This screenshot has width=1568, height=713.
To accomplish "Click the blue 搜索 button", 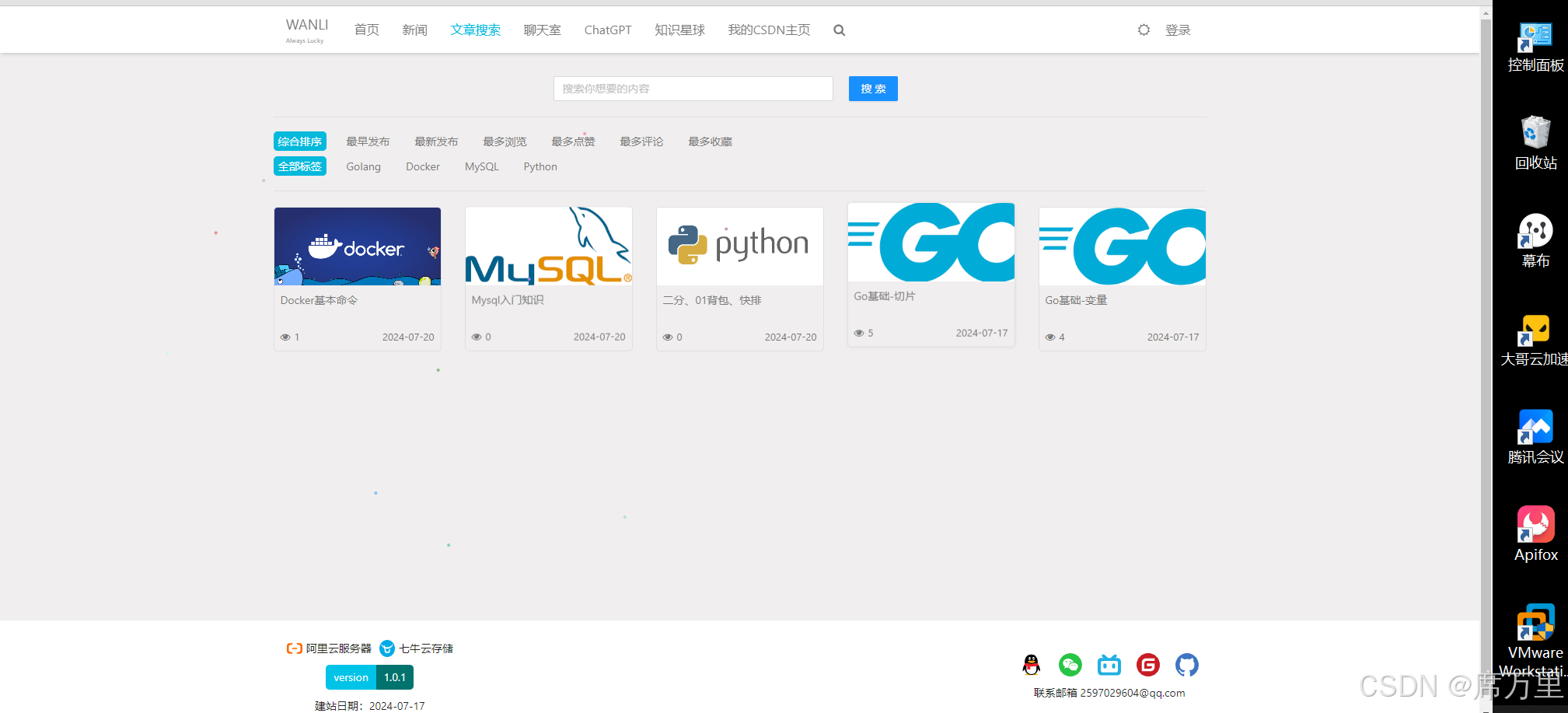I will [x=873, y=89].
